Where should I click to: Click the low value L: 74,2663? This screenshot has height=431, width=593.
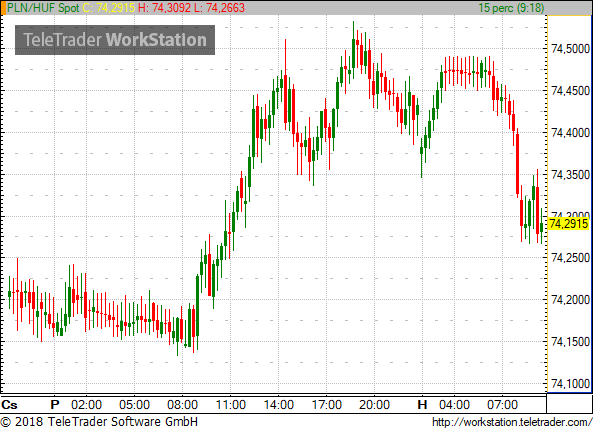219,8
